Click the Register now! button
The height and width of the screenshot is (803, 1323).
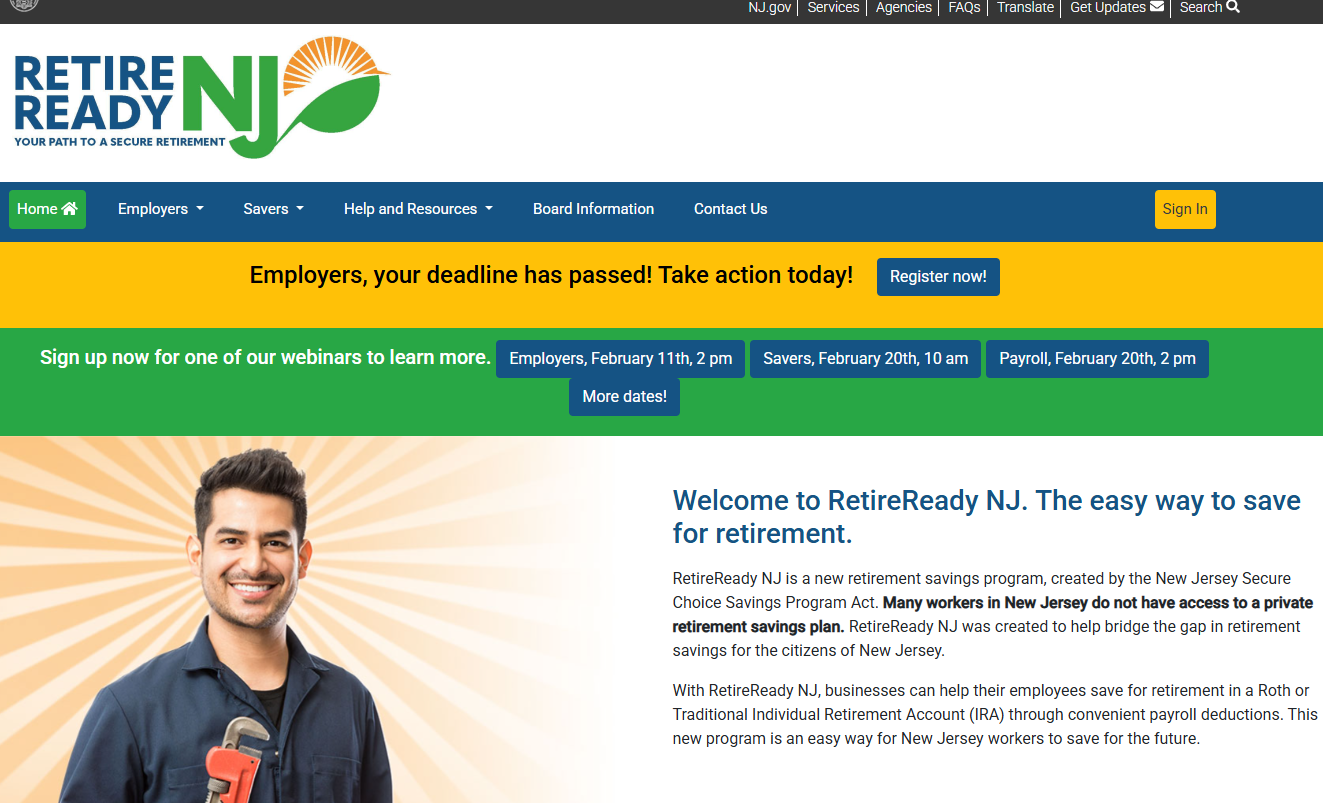point(937,276)
